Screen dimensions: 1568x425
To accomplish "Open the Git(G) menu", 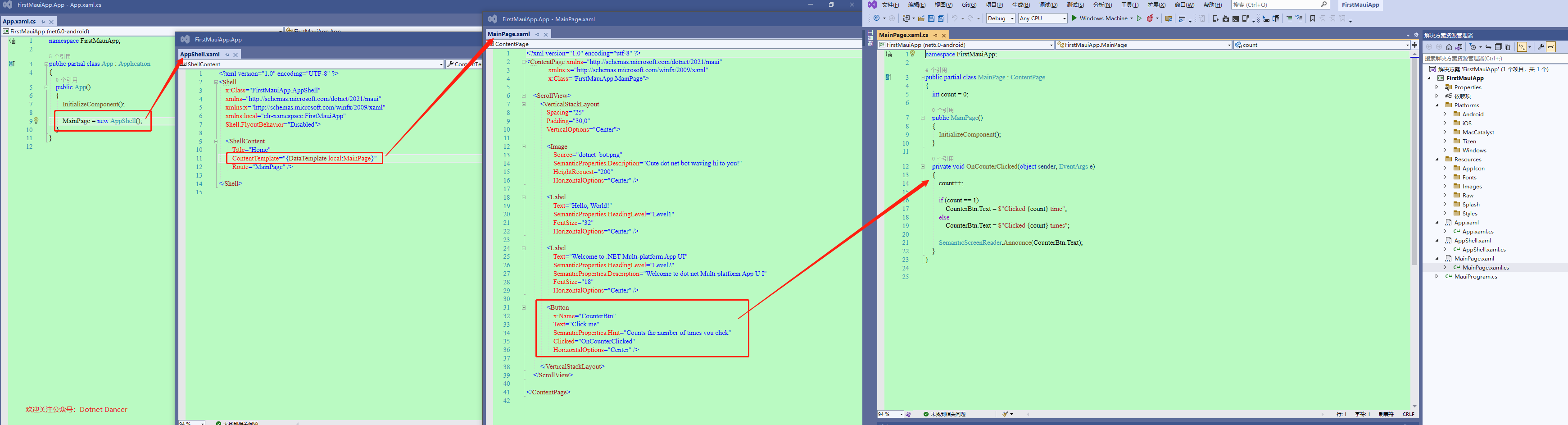I will point(969,5).
